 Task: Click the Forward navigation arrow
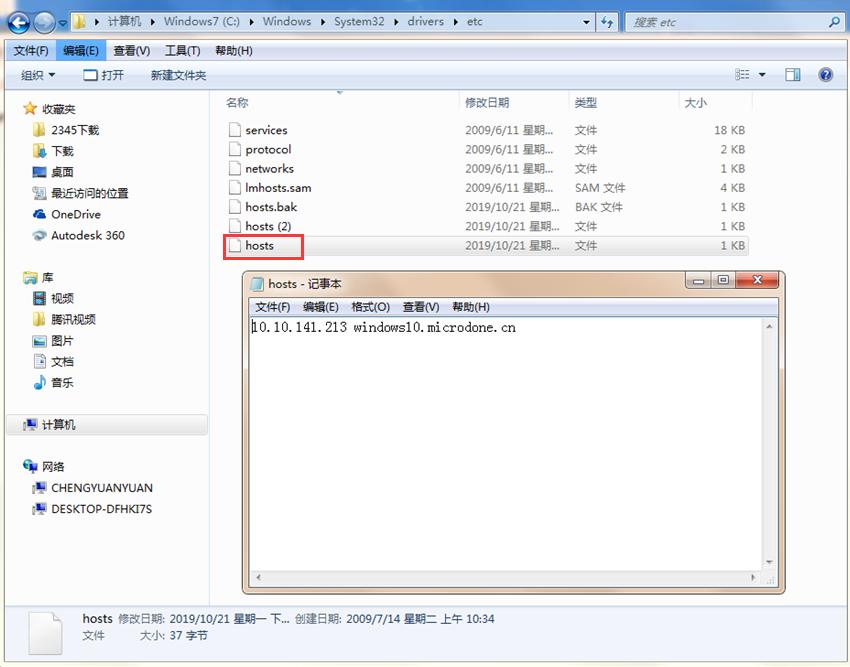point(43,20)
